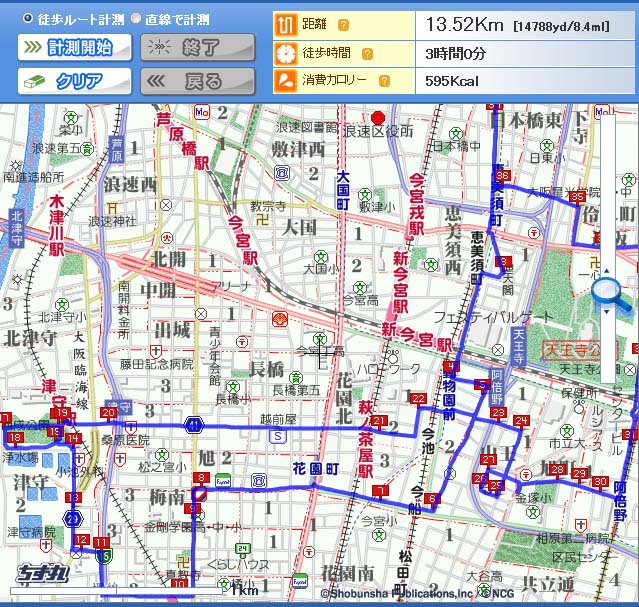The height and width of the screenshot is (607, 639).
Task: Click the S store icon under 越前屋
Action: [278, 437]
